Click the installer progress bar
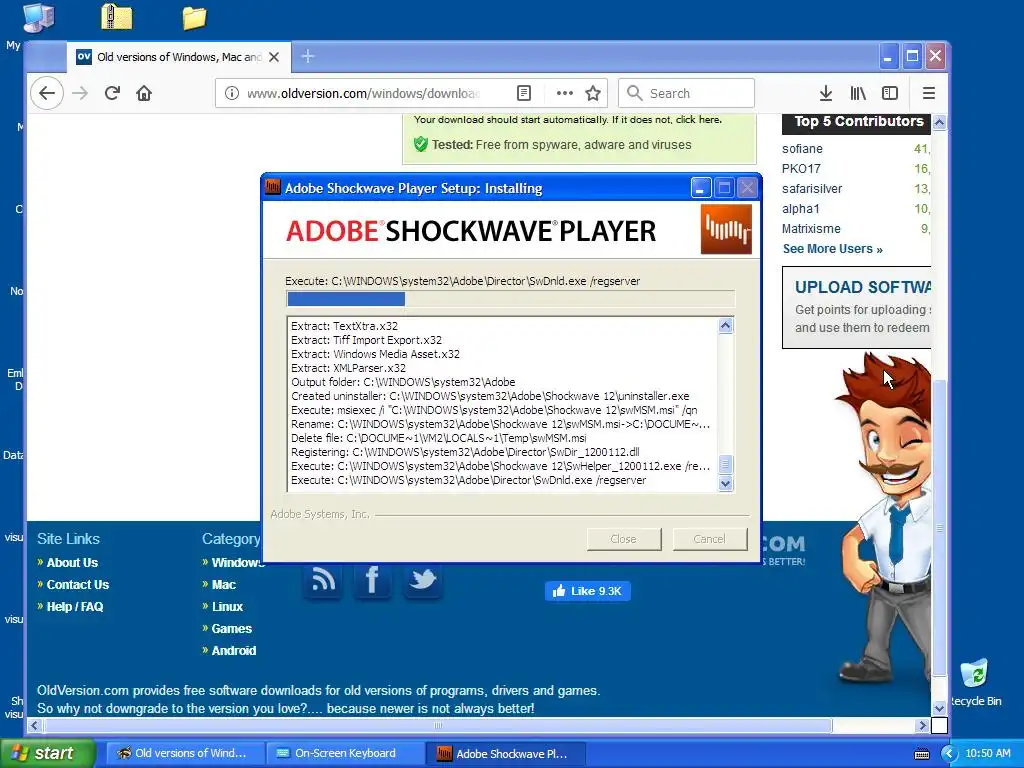 [x=510, y=299]
